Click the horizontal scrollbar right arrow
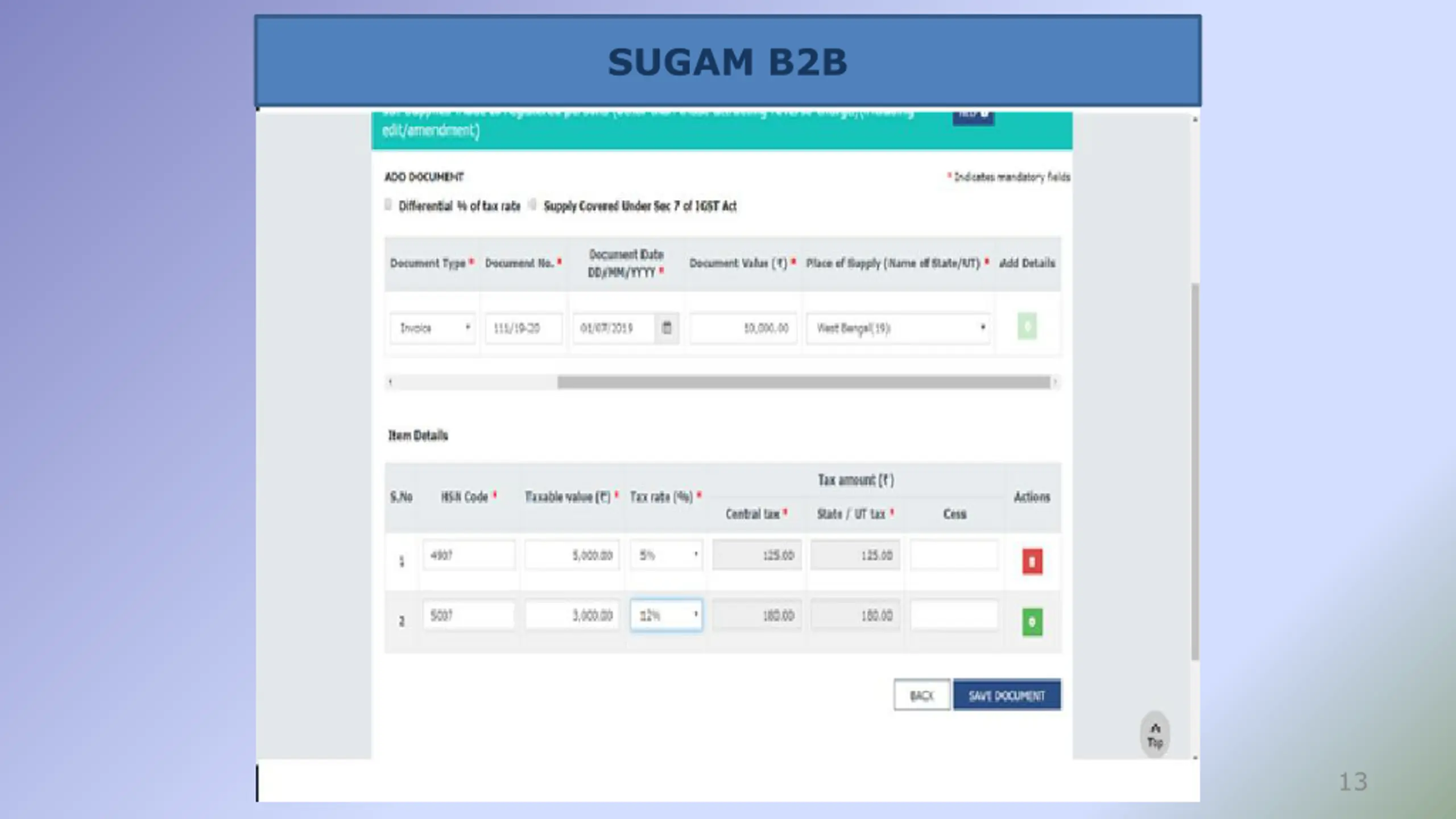 (x=1055, y=382)
